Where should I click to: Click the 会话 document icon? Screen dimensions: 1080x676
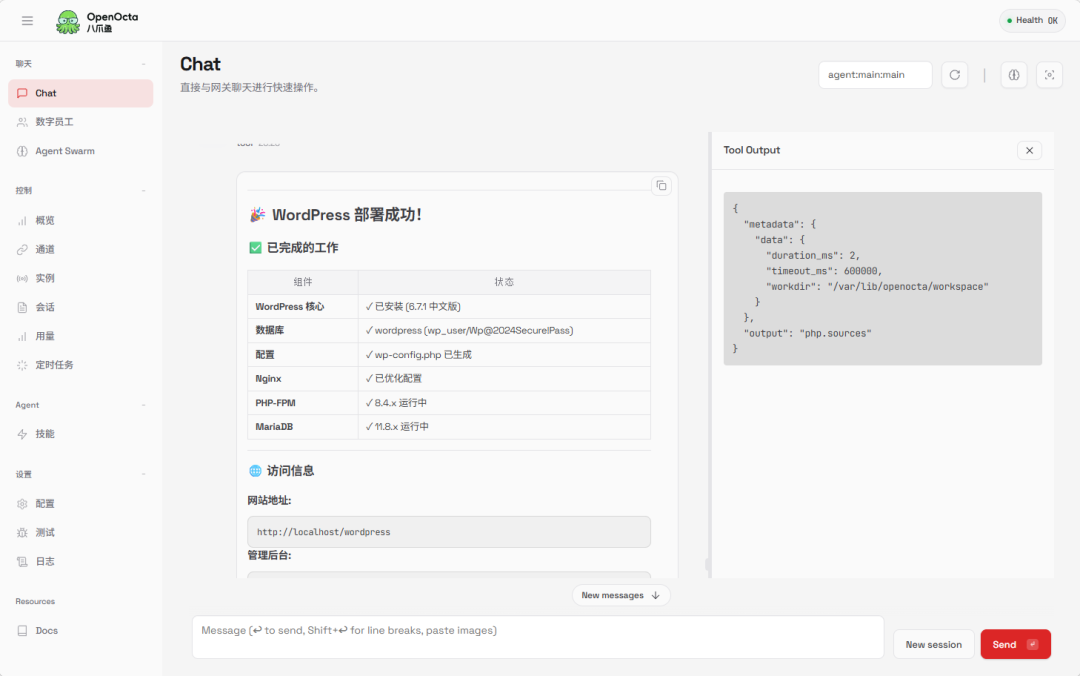click(22, 307)
